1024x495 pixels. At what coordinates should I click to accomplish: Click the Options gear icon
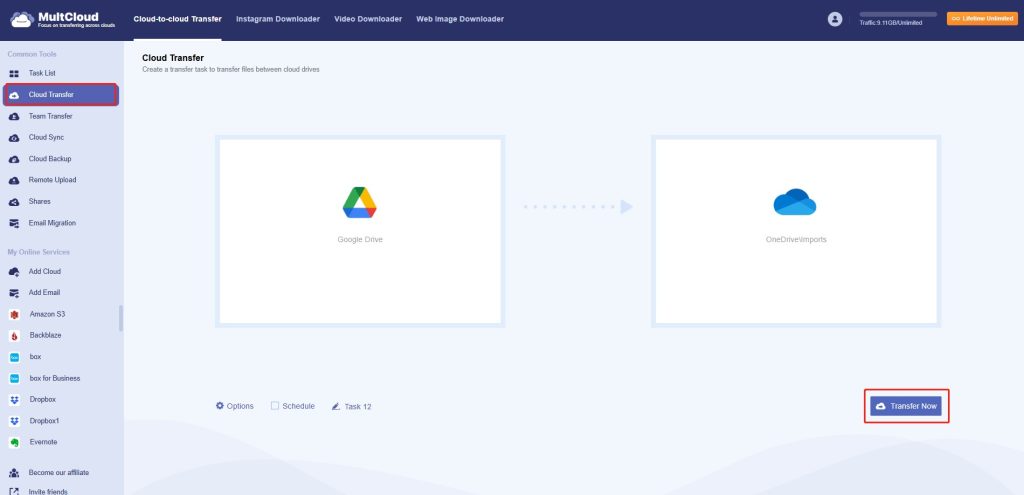click(x=220, y=406)
